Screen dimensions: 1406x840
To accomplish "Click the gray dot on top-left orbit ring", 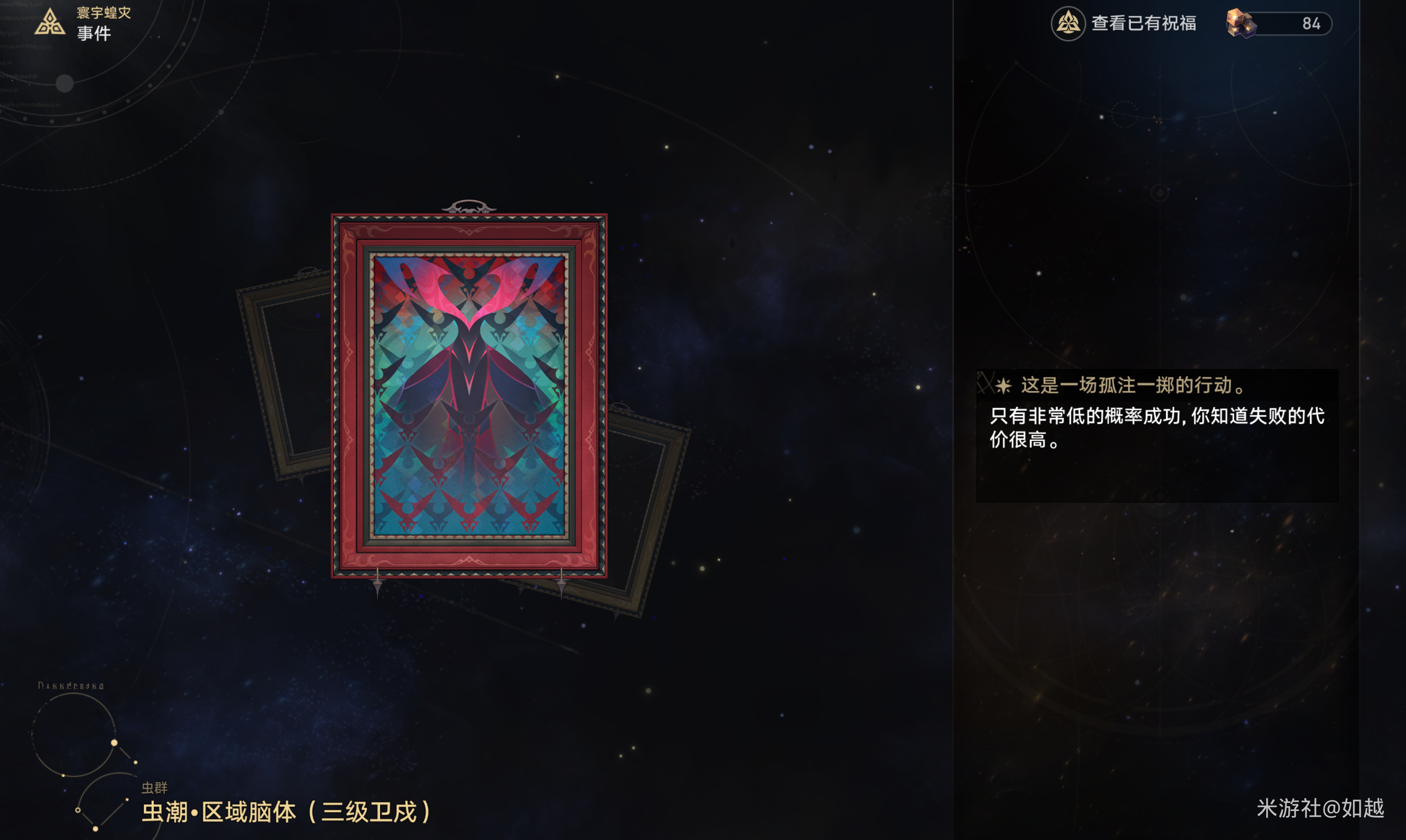I will [x=65, y=83].
